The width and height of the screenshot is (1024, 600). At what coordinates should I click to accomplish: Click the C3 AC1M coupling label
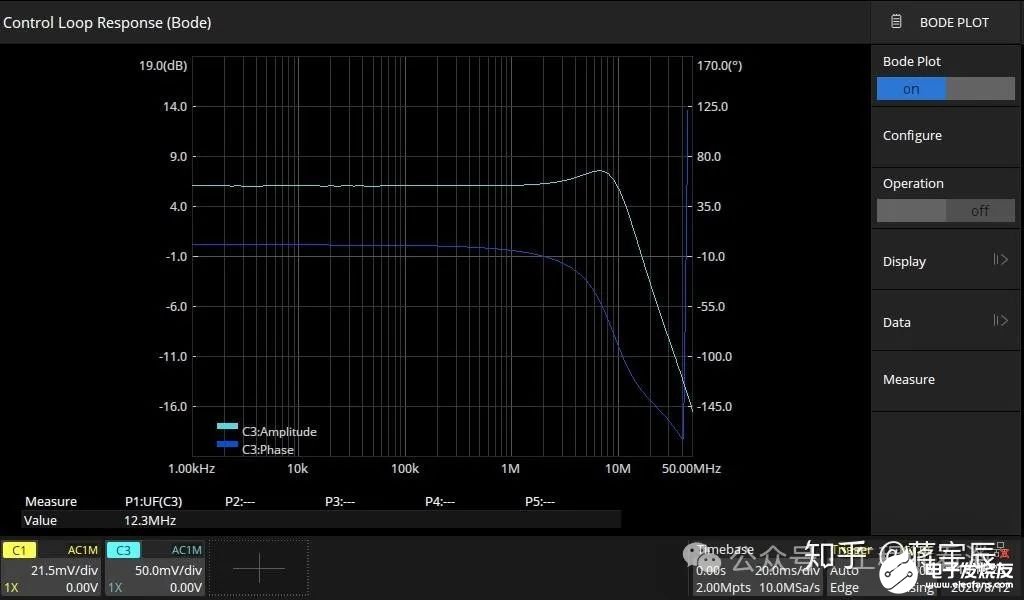tap(187, 550)
